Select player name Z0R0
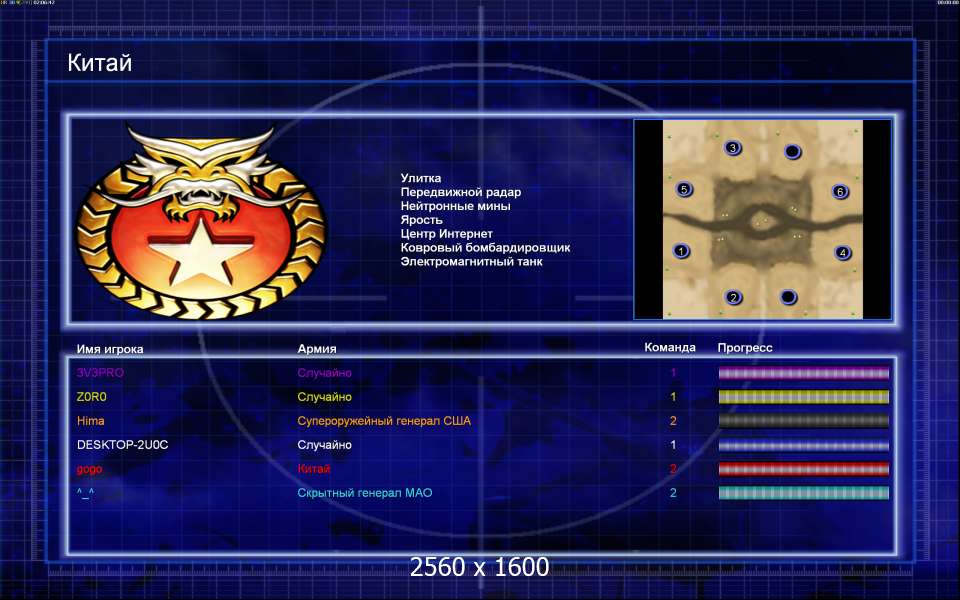The height and width of the screenshot is (600, 960). pos(91,397)
